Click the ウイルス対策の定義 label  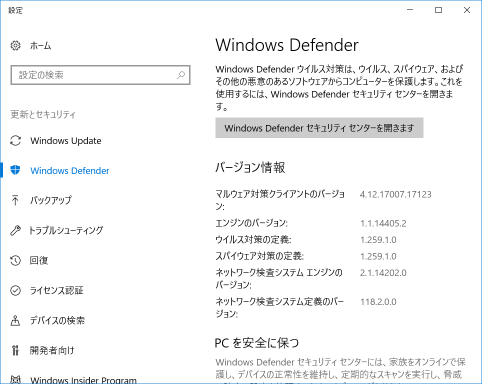253,240
